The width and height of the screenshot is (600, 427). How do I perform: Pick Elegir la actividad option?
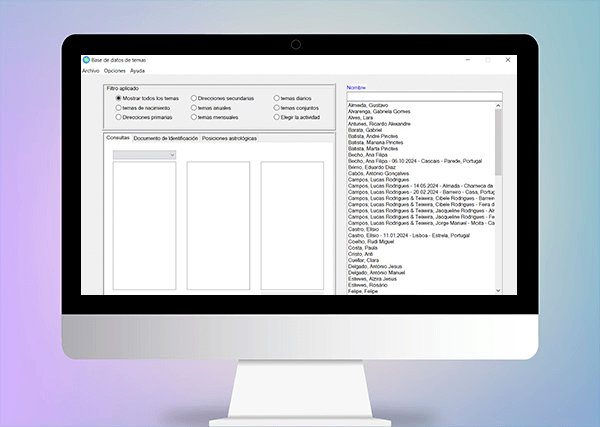297,117
